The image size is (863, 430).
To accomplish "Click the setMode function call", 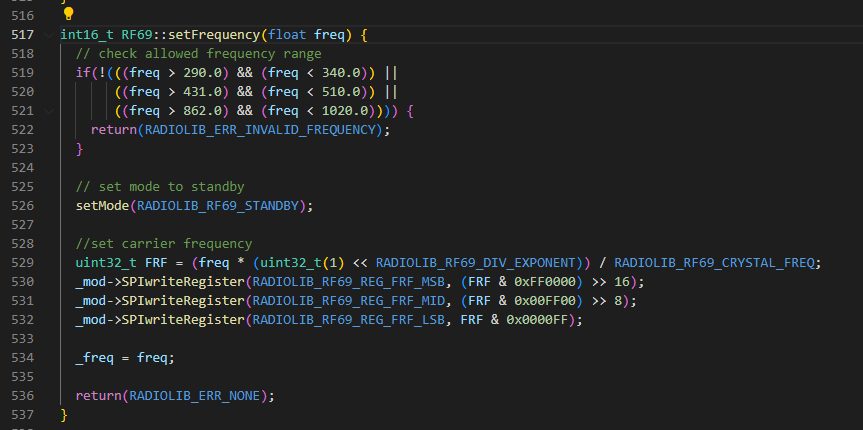I will (x=103, y=205).
